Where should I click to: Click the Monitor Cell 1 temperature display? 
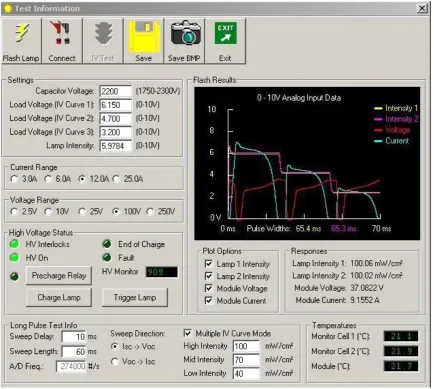pyautogui.click(x=401, y=336)
